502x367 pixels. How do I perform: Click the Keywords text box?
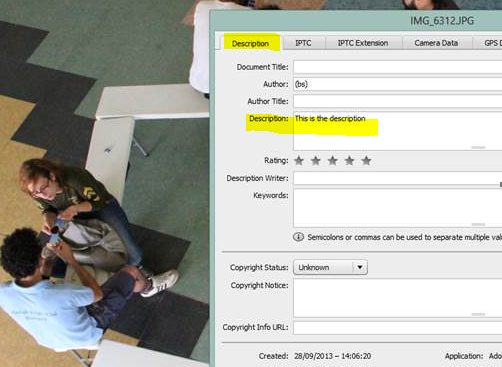(x=398, y=208)
